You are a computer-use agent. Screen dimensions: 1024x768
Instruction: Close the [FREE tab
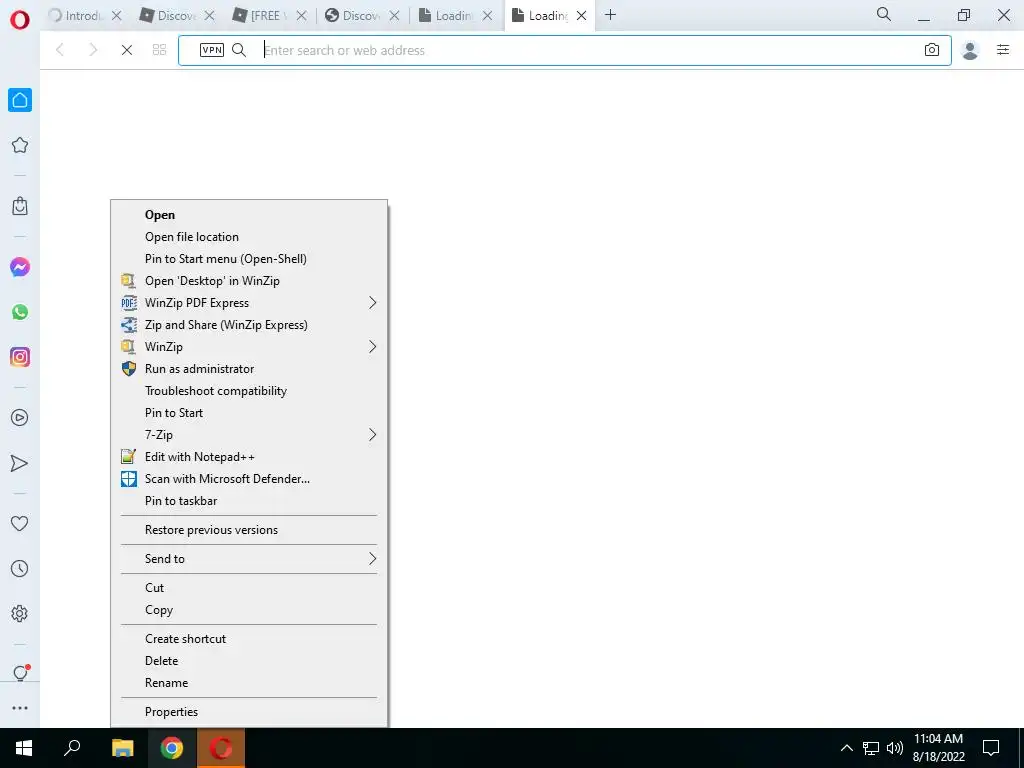pos(301,15)
